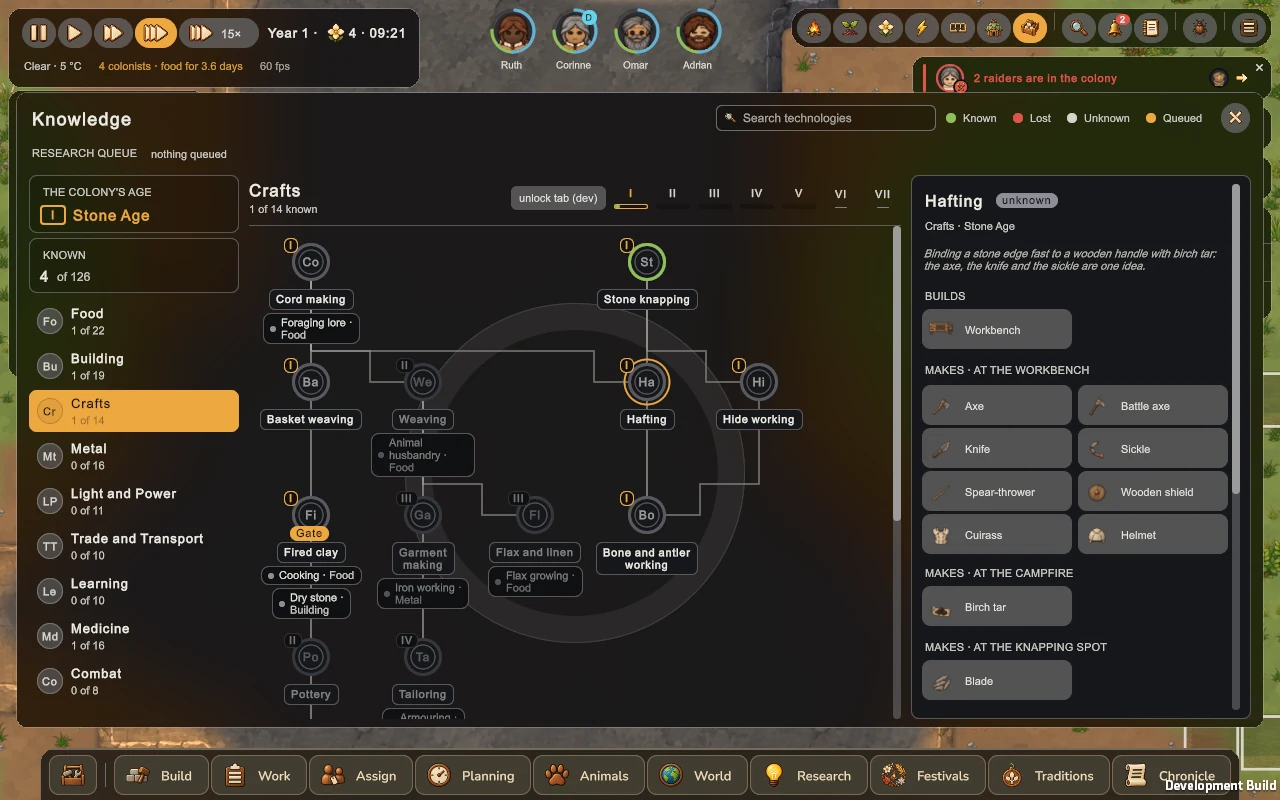Open the notification bell with 2 alerts

click(x=1114, y=29)
